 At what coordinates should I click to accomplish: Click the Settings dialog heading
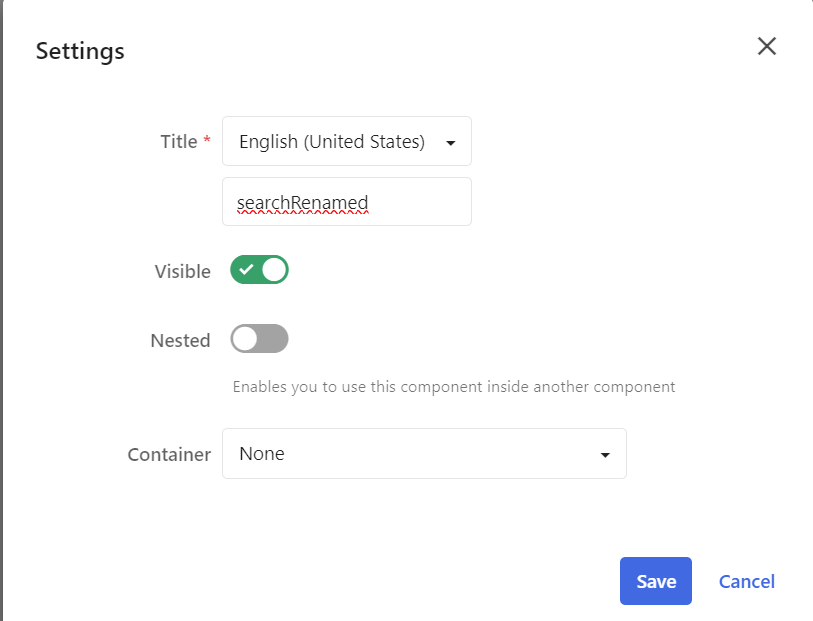pyautogui.click(x=80, y=51)
